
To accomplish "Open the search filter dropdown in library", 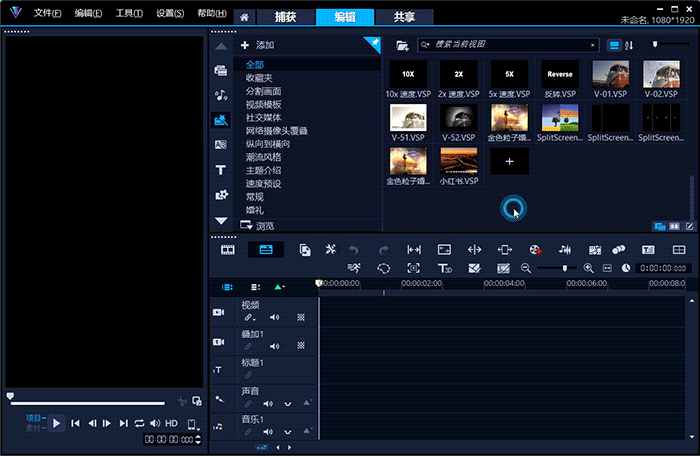I will coord(425,45).
